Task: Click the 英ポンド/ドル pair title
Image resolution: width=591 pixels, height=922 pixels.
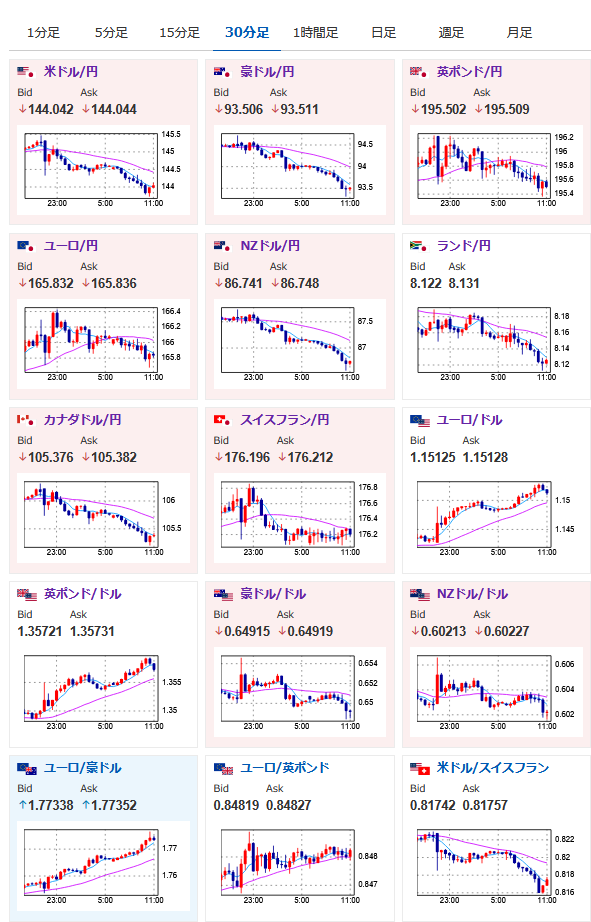Action: [x=82, y=594]
